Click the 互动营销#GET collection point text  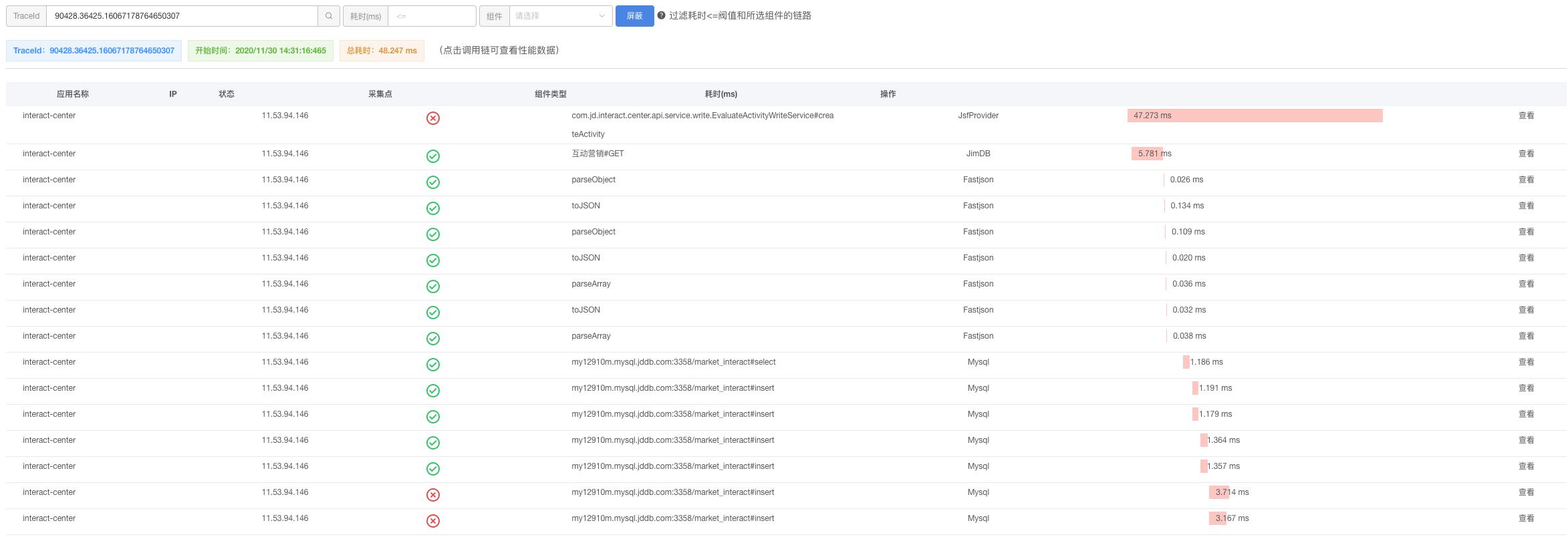pyautogui.click(x=598, y=154)
